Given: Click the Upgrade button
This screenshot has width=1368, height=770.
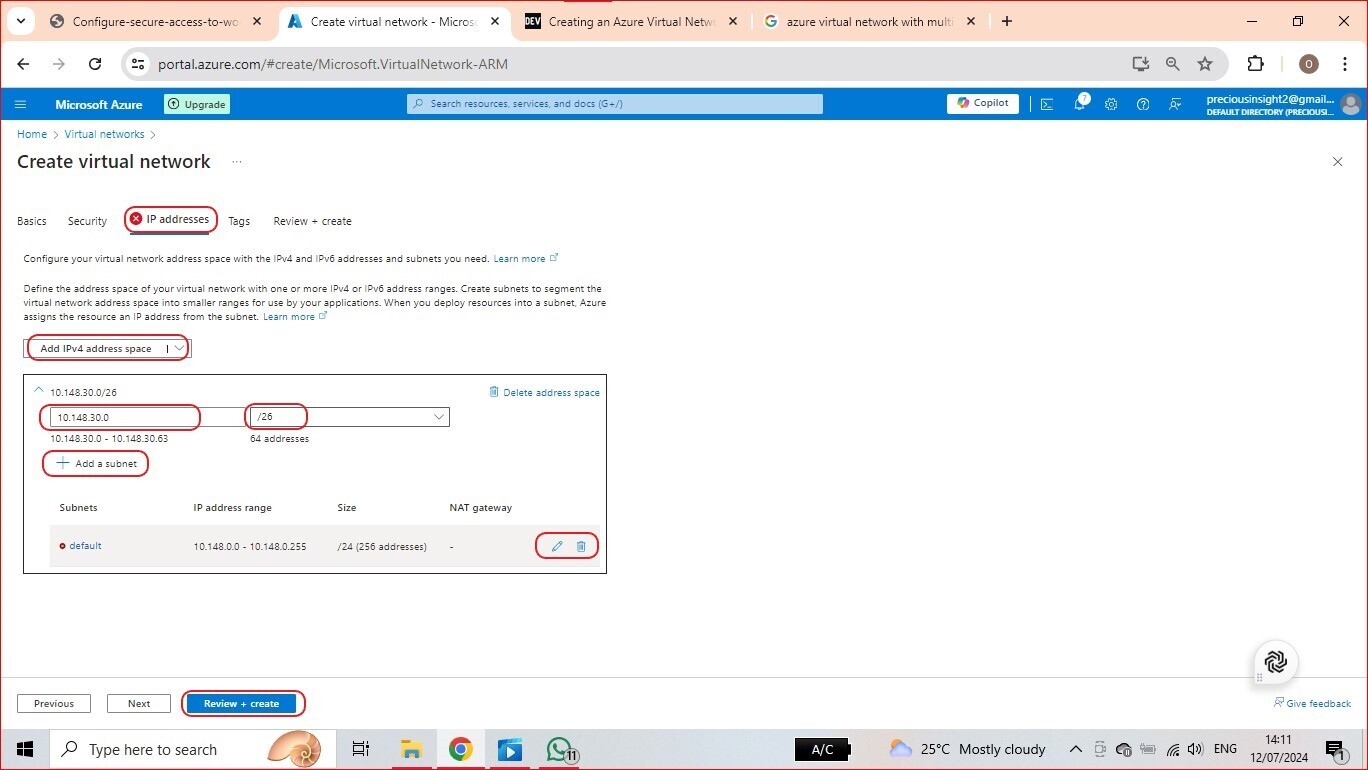Looking at the screenshot, I should (x=197, y=104).
